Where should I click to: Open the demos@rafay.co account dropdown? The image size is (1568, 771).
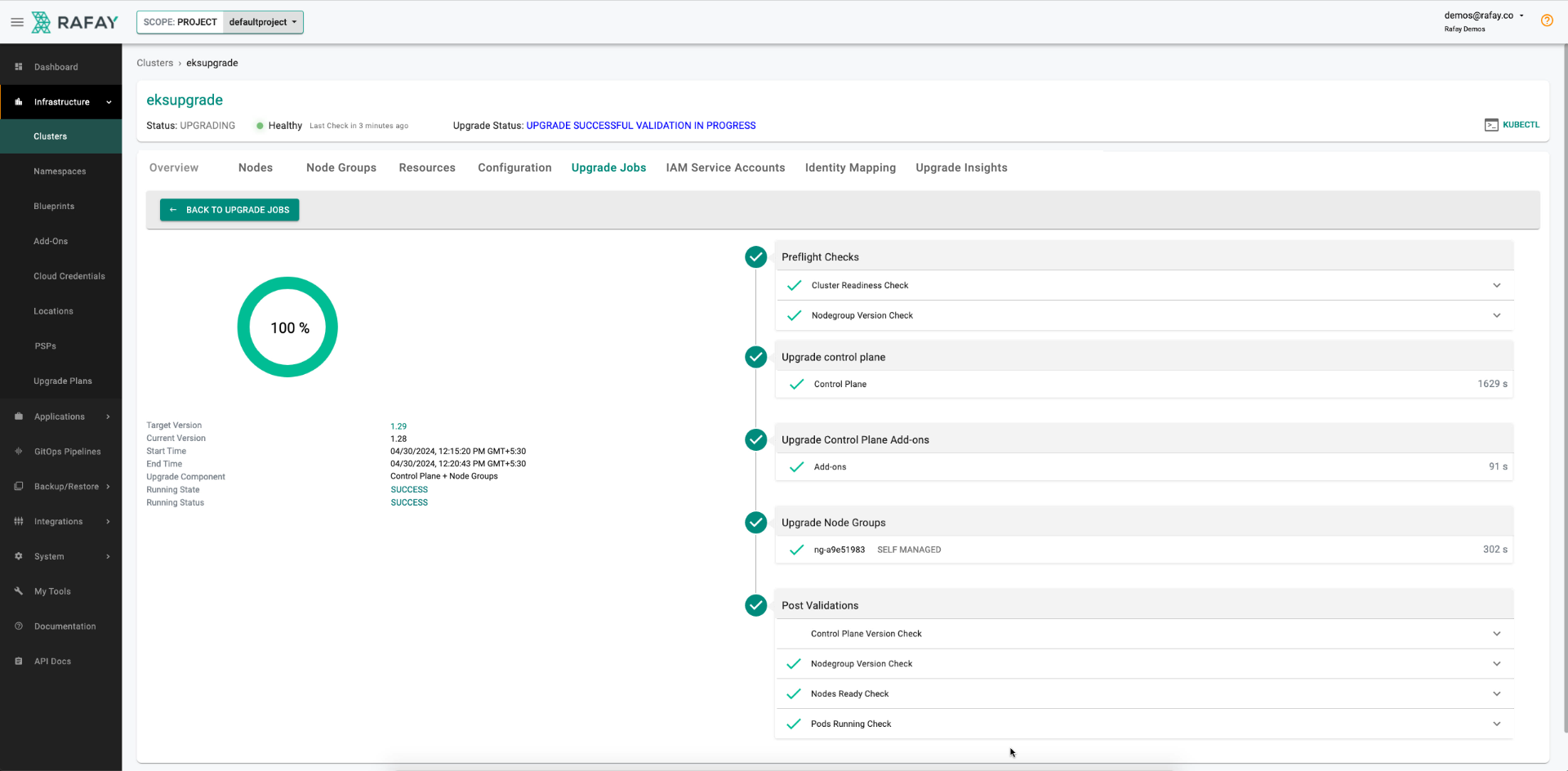(x=1484, y=16)
